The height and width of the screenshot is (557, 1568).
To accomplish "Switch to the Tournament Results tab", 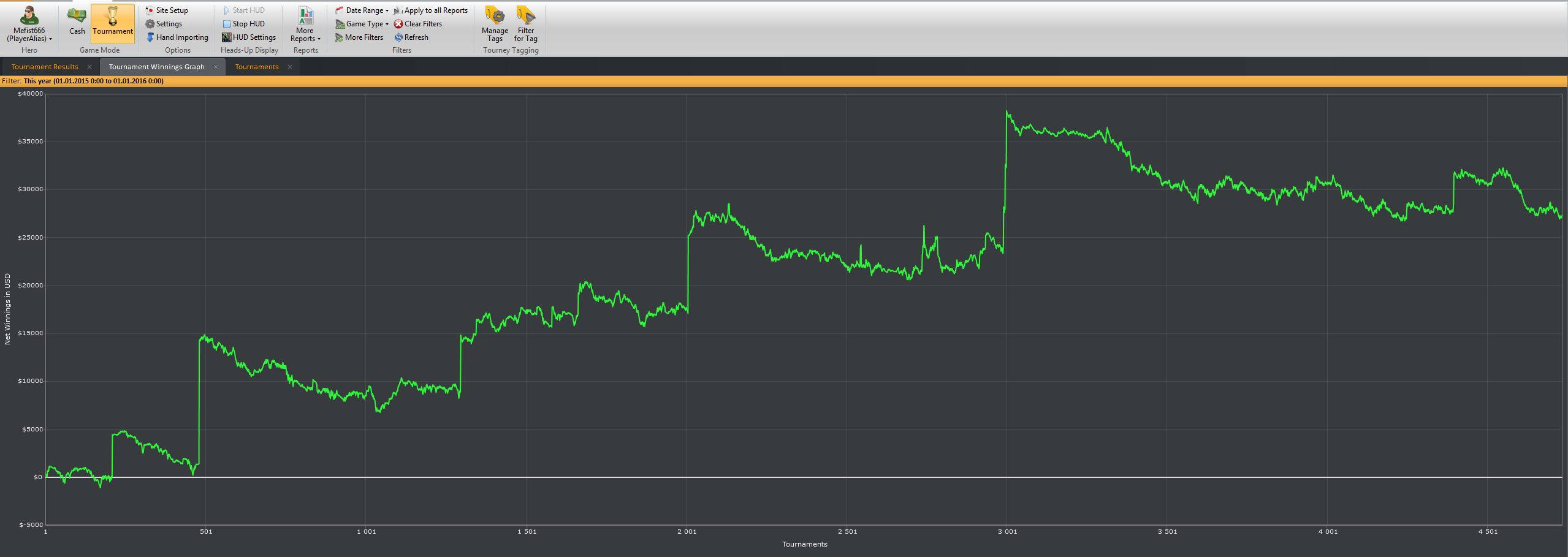I will (x=45, y=67).
